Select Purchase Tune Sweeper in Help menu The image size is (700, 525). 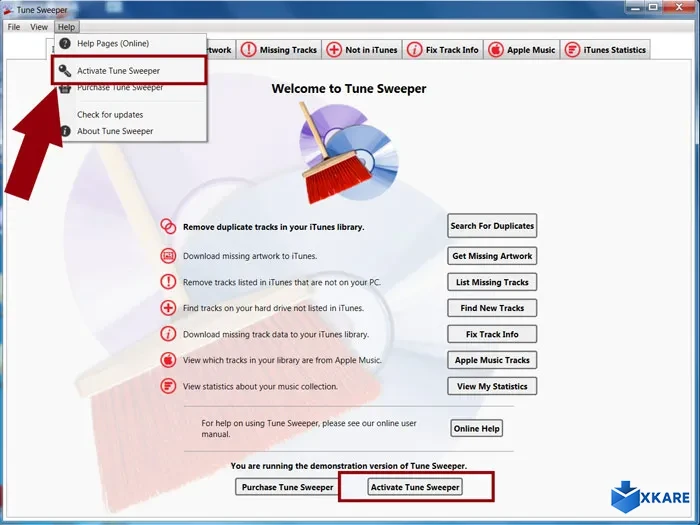[129, 88]
